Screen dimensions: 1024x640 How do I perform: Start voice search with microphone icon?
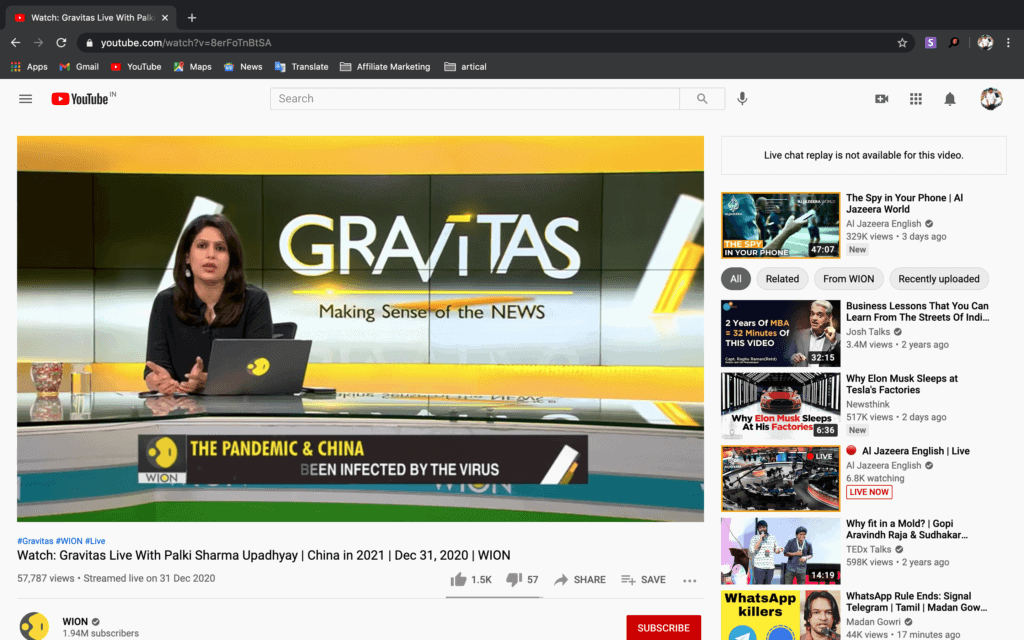[742, 99]
